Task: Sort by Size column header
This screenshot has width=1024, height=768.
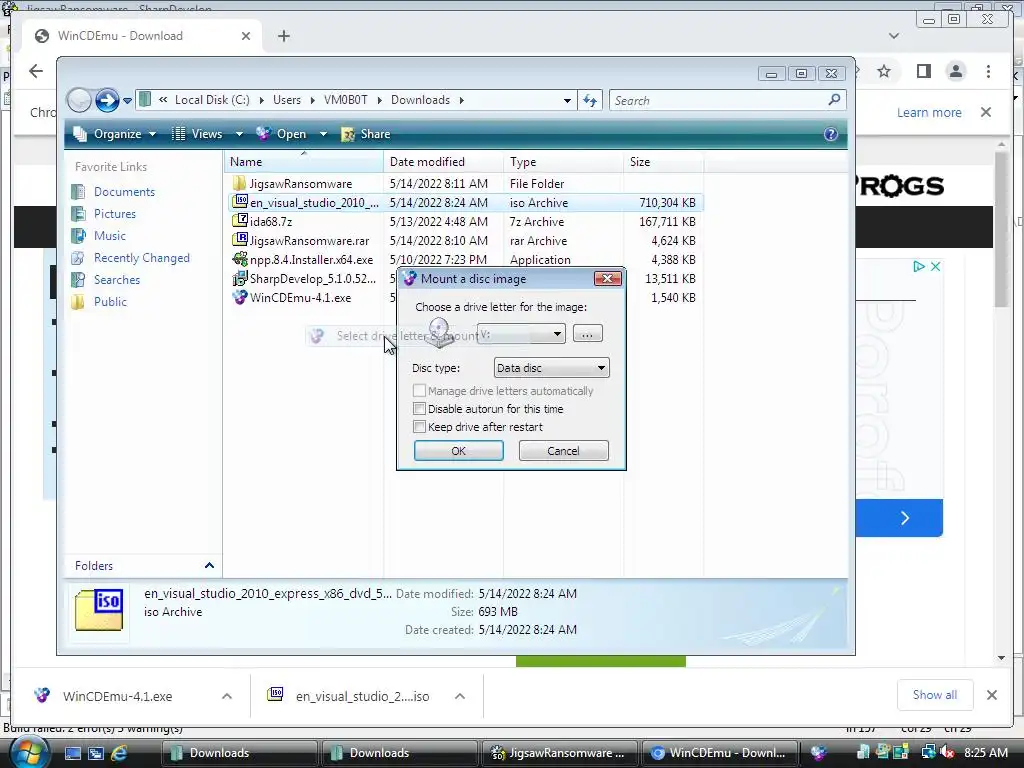Action: coord(664,162)
